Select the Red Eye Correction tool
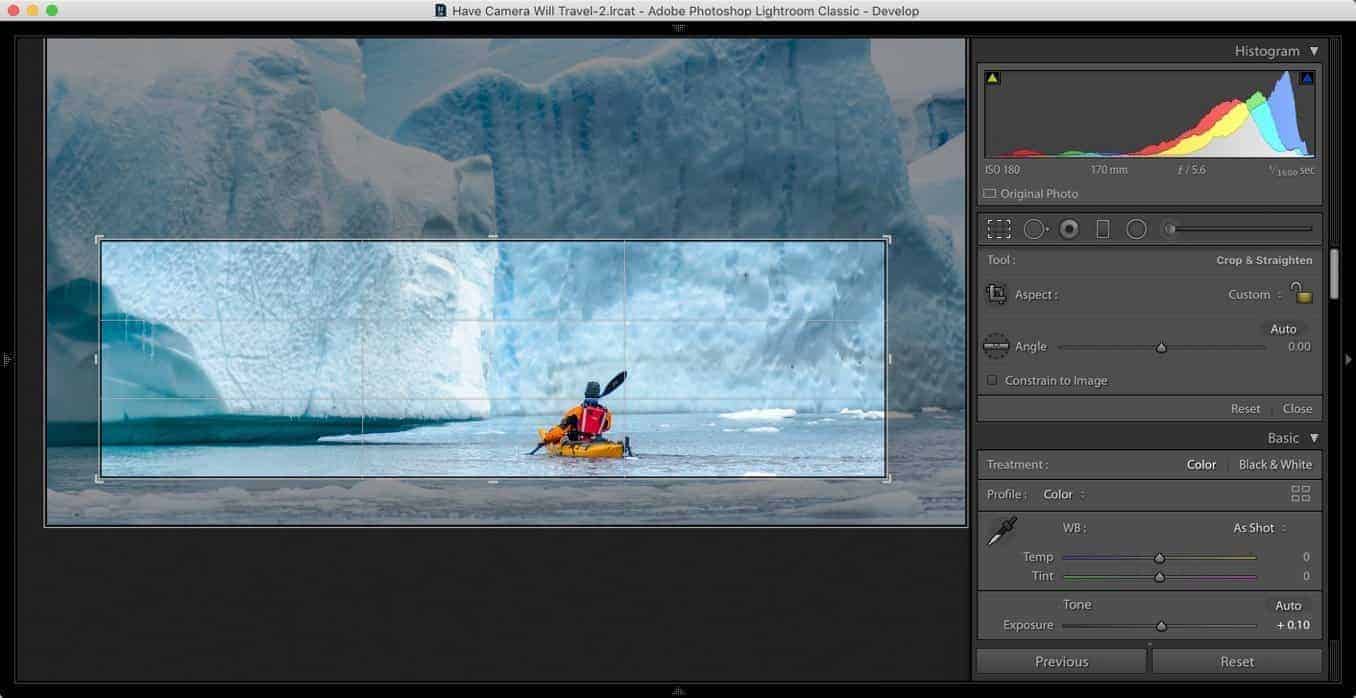Screen dimensions: 1356x698 point(1069,229)
